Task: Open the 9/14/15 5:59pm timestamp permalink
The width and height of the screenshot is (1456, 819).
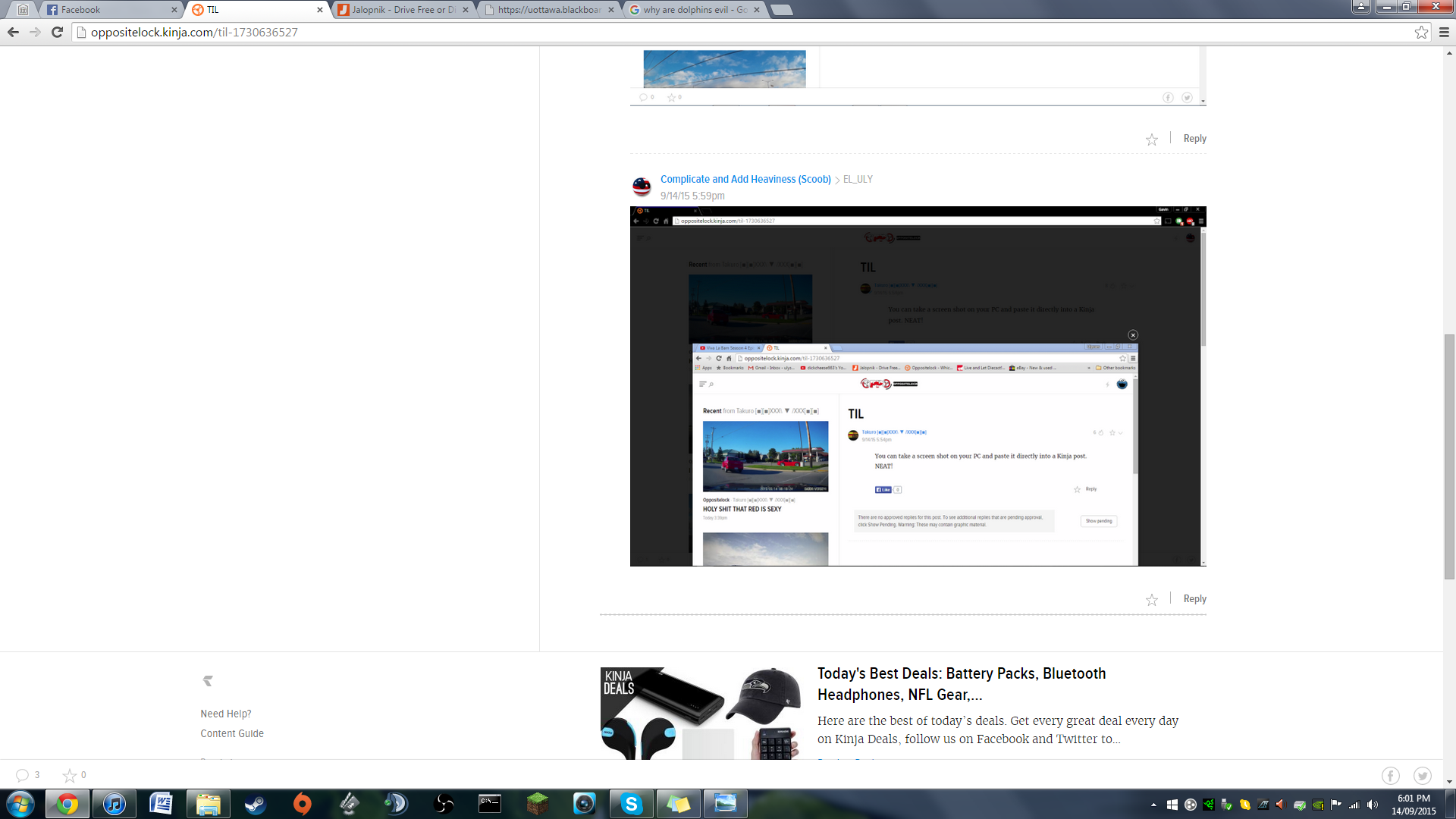Action: pyautogui.click(x=692, y=196)
